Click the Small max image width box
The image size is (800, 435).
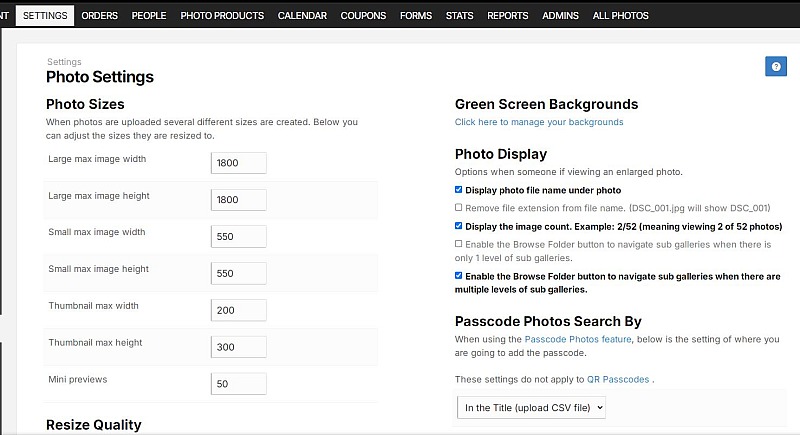(x=238, y=236)
